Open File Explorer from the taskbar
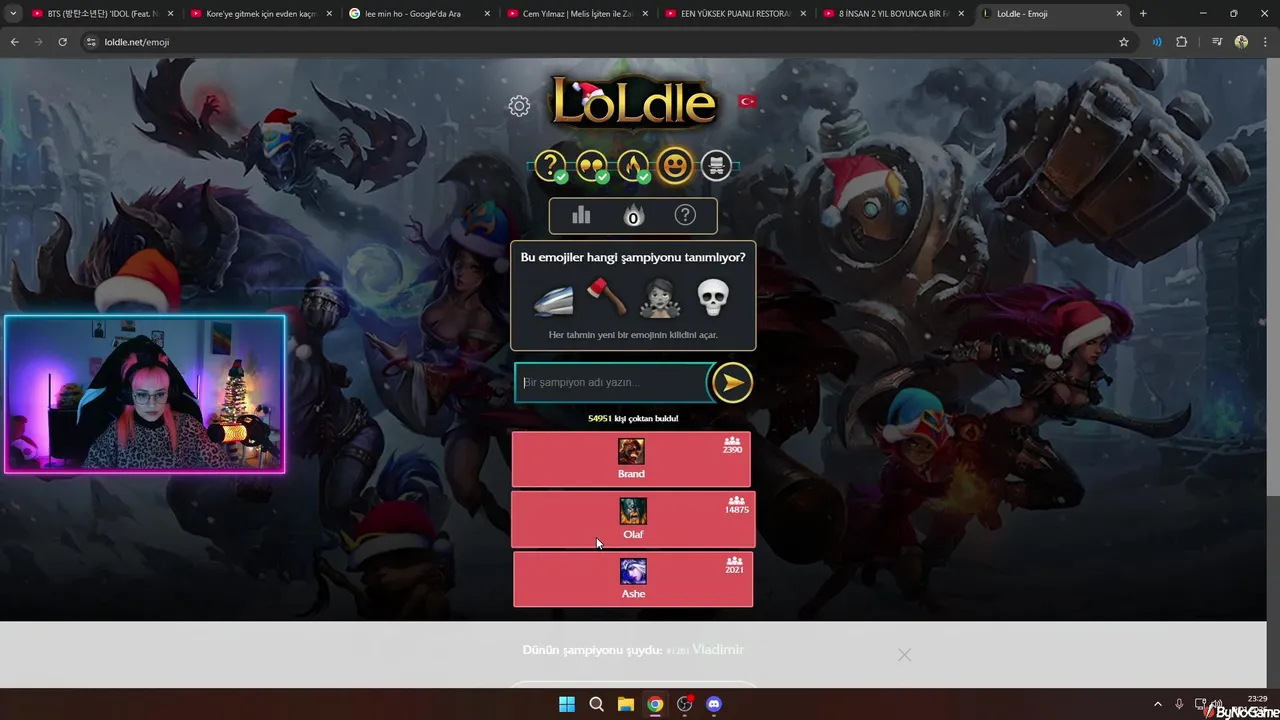Screen dimensions: 1280x720 tap(625, 704)
